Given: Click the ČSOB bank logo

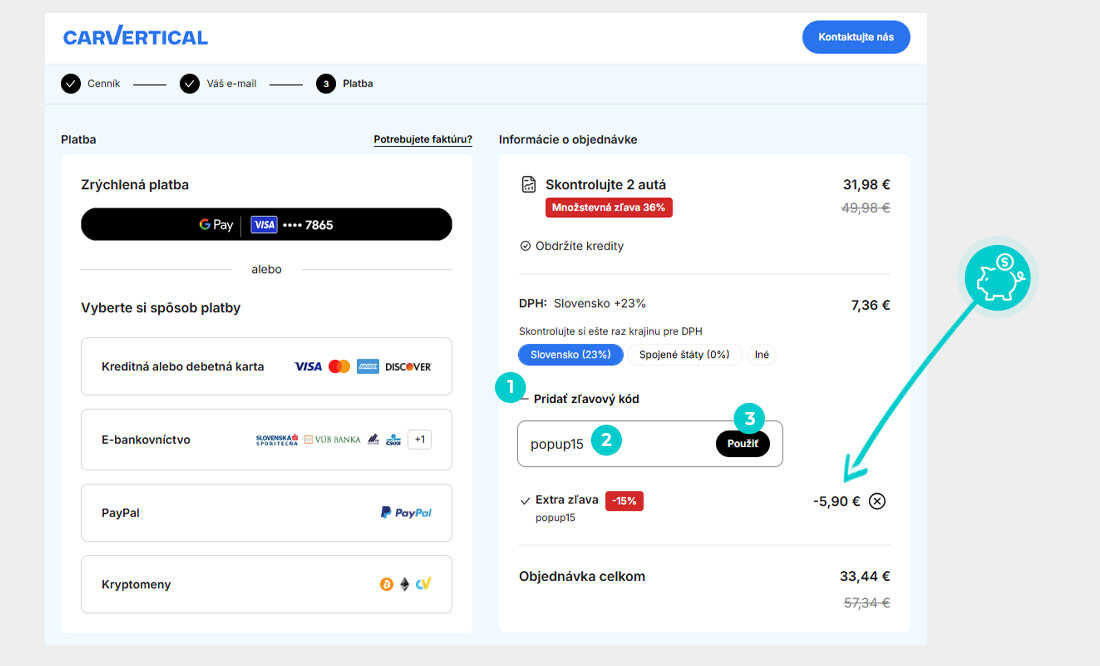Looking at the screenshot, I should (x=394, y=440).
